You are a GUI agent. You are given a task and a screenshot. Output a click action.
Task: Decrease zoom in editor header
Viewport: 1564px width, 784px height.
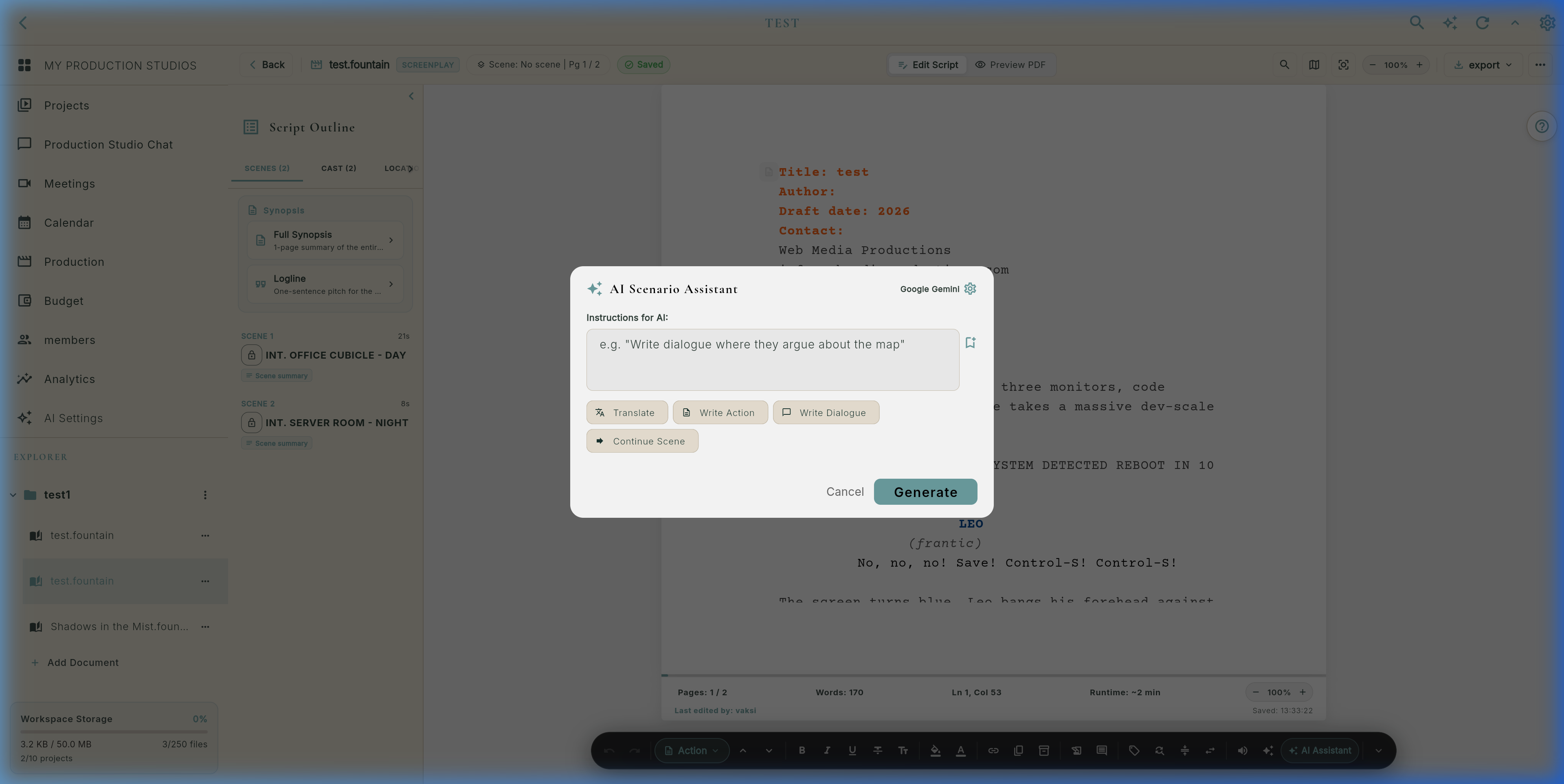1372,65
